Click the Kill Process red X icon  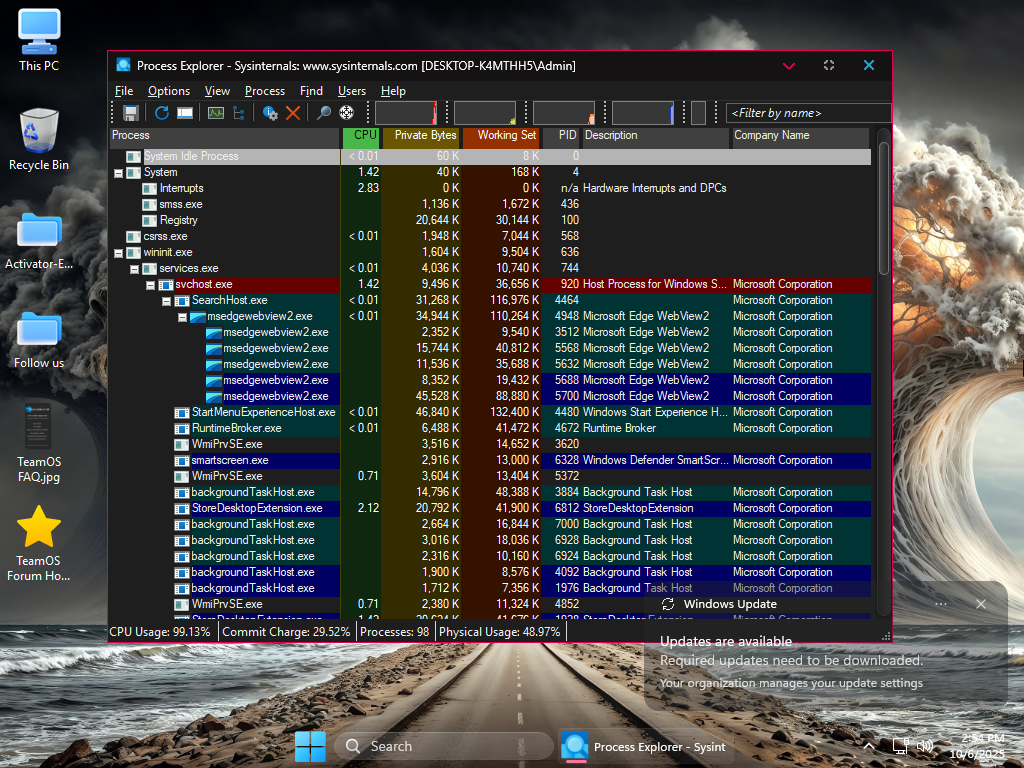coord(293,113)
